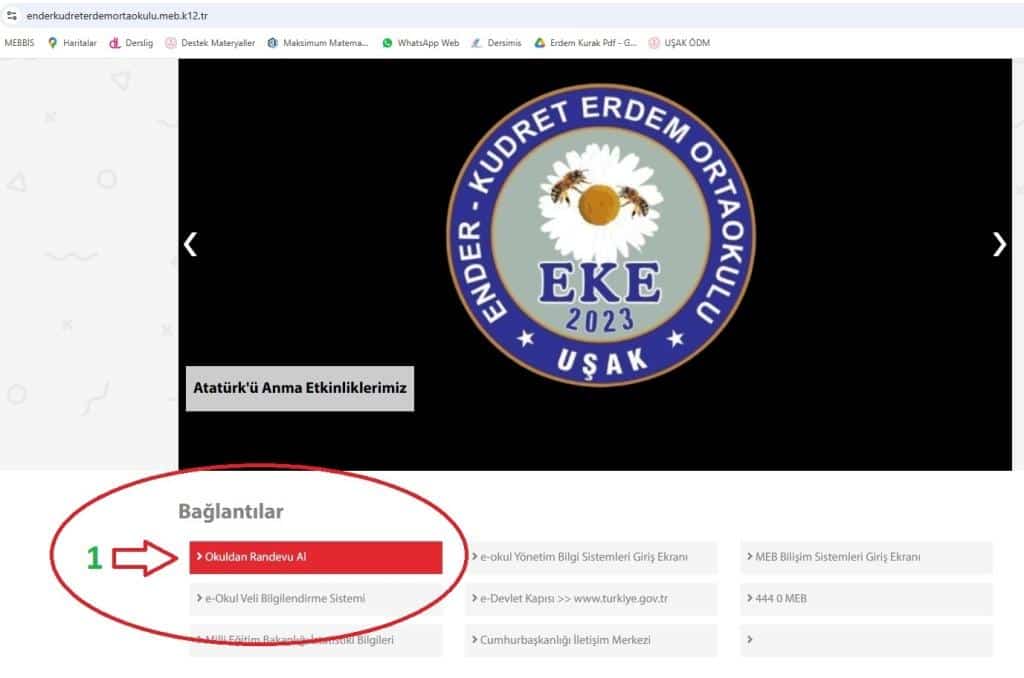Open the Derslig bookmark
Screen dimensions: 1024x678
pyautogui.click(x=131, y=42)
